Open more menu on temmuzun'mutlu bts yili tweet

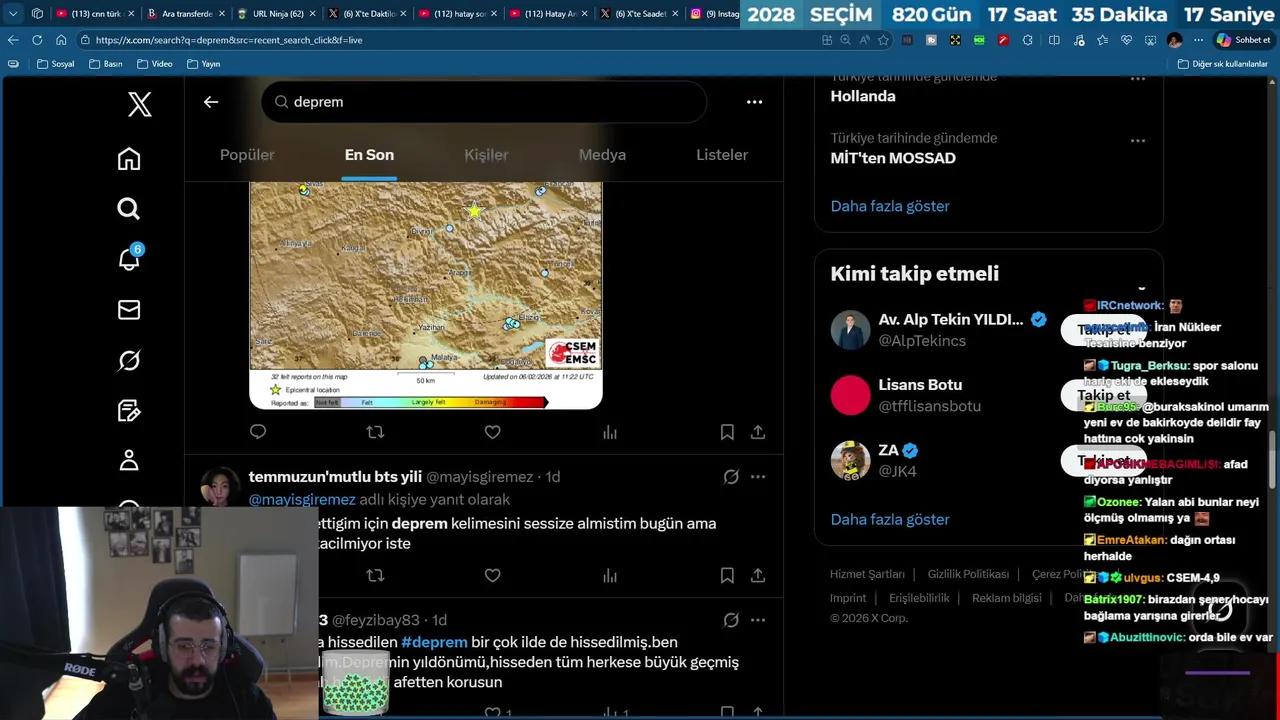(x=758, y=477)
